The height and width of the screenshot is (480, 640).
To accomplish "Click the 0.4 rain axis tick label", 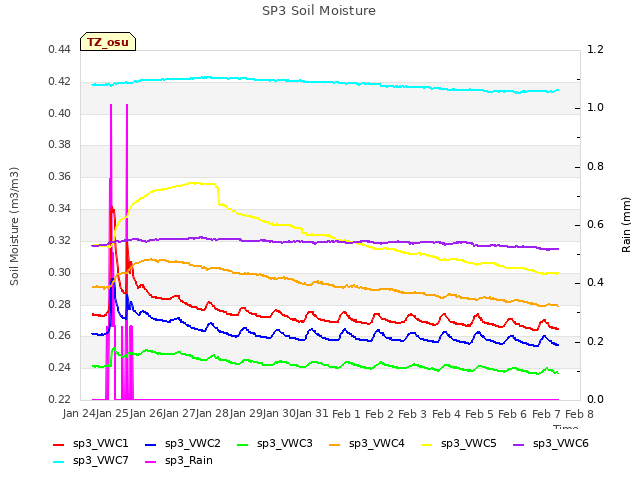I will pos(596,282).
